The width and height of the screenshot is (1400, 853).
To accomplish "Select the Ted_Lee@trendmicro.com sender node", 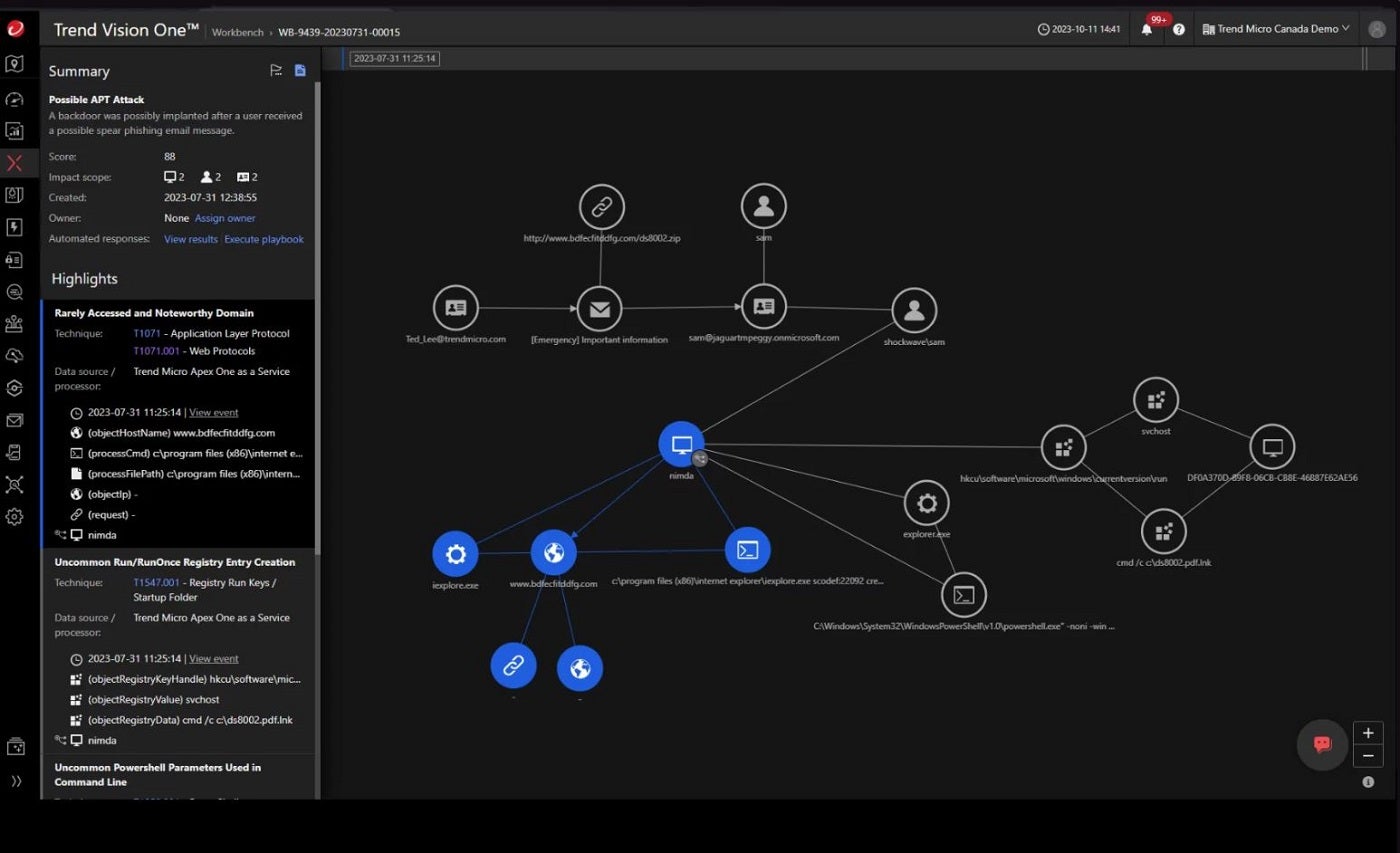I will point(456,307).
